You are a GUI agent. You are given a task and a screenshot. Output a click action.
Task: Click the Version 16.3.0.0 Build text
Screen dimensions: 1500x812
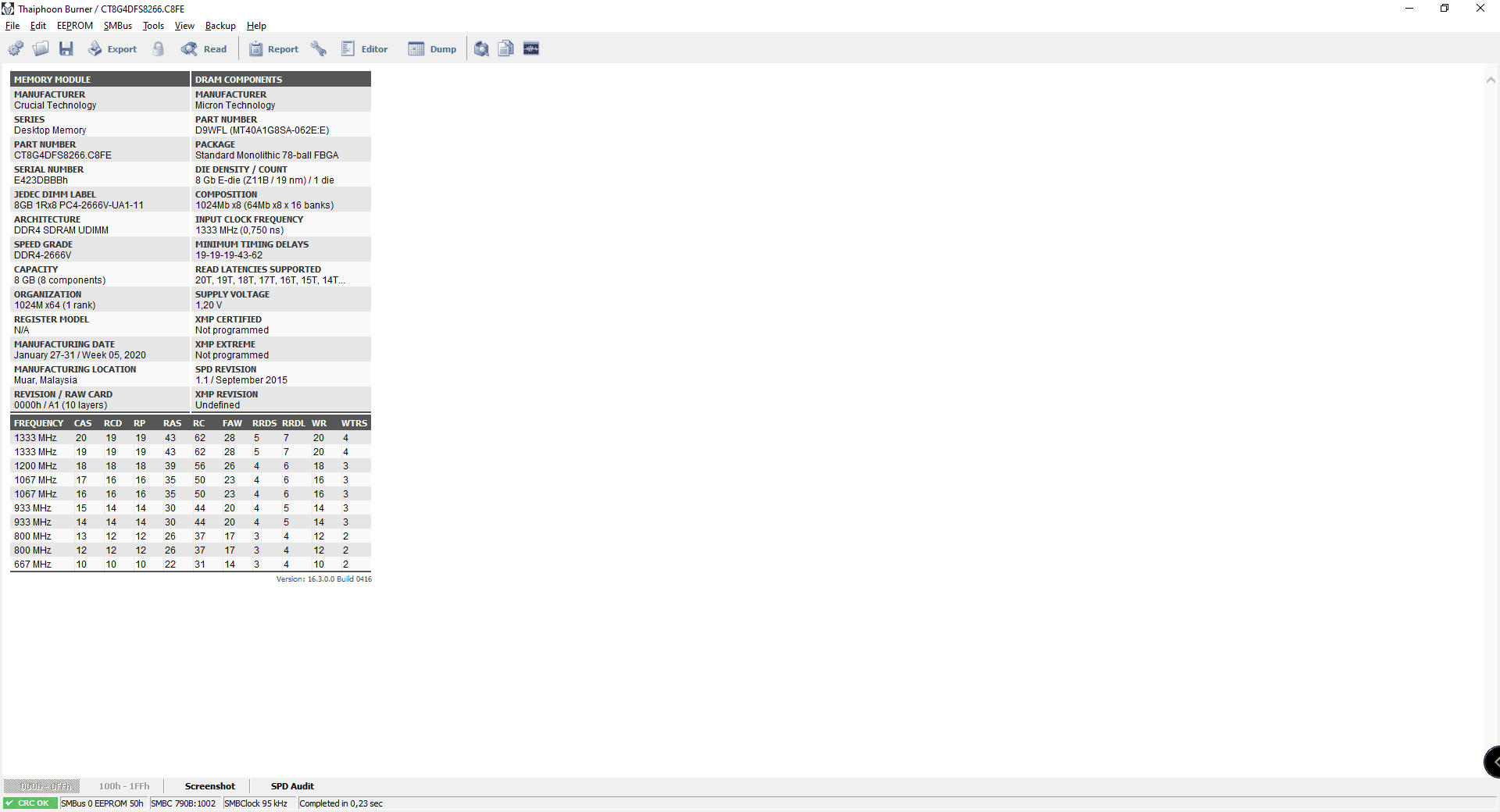pos(324,579)
